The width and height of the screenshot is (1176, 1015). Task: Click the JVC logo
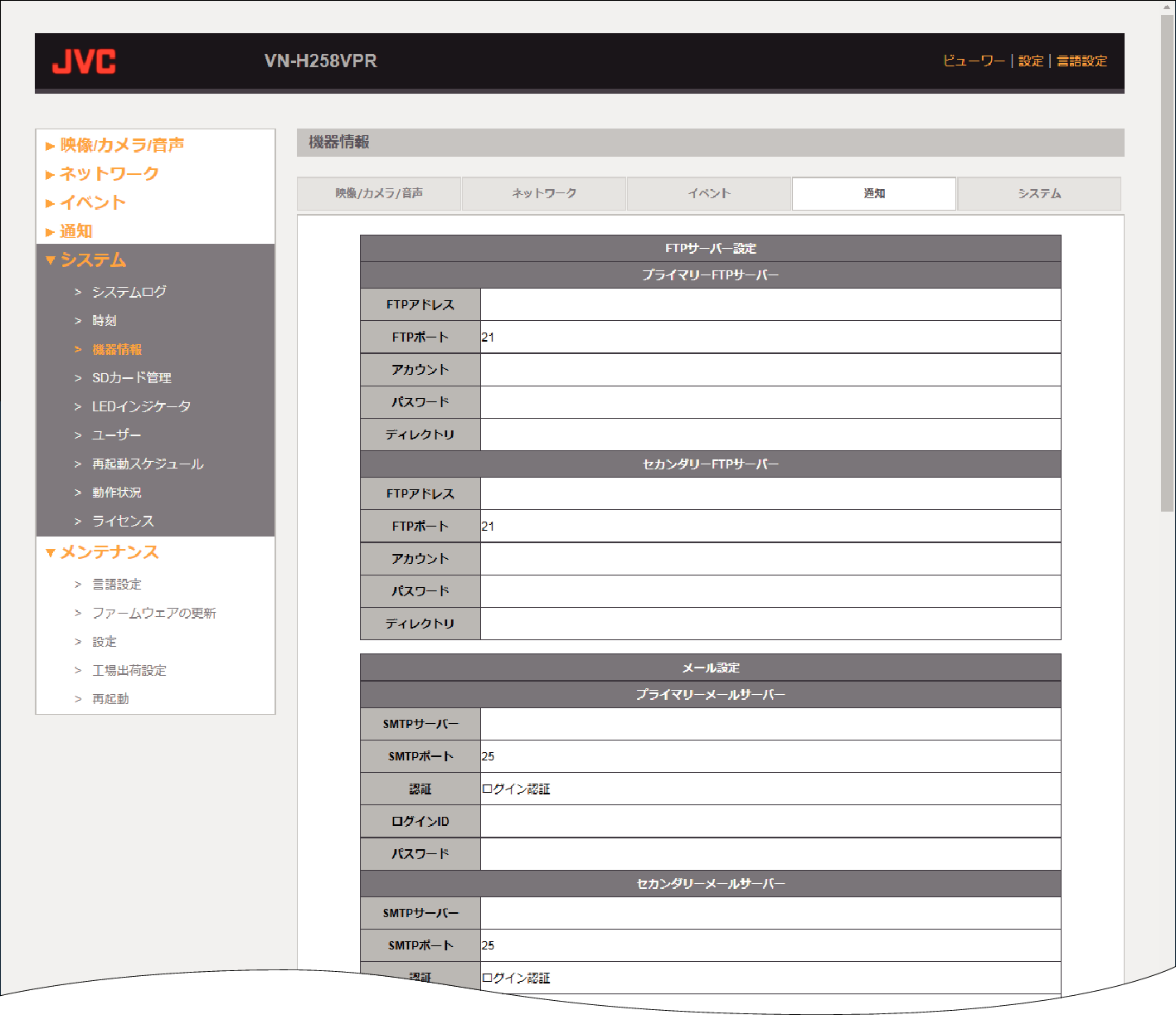84,61
